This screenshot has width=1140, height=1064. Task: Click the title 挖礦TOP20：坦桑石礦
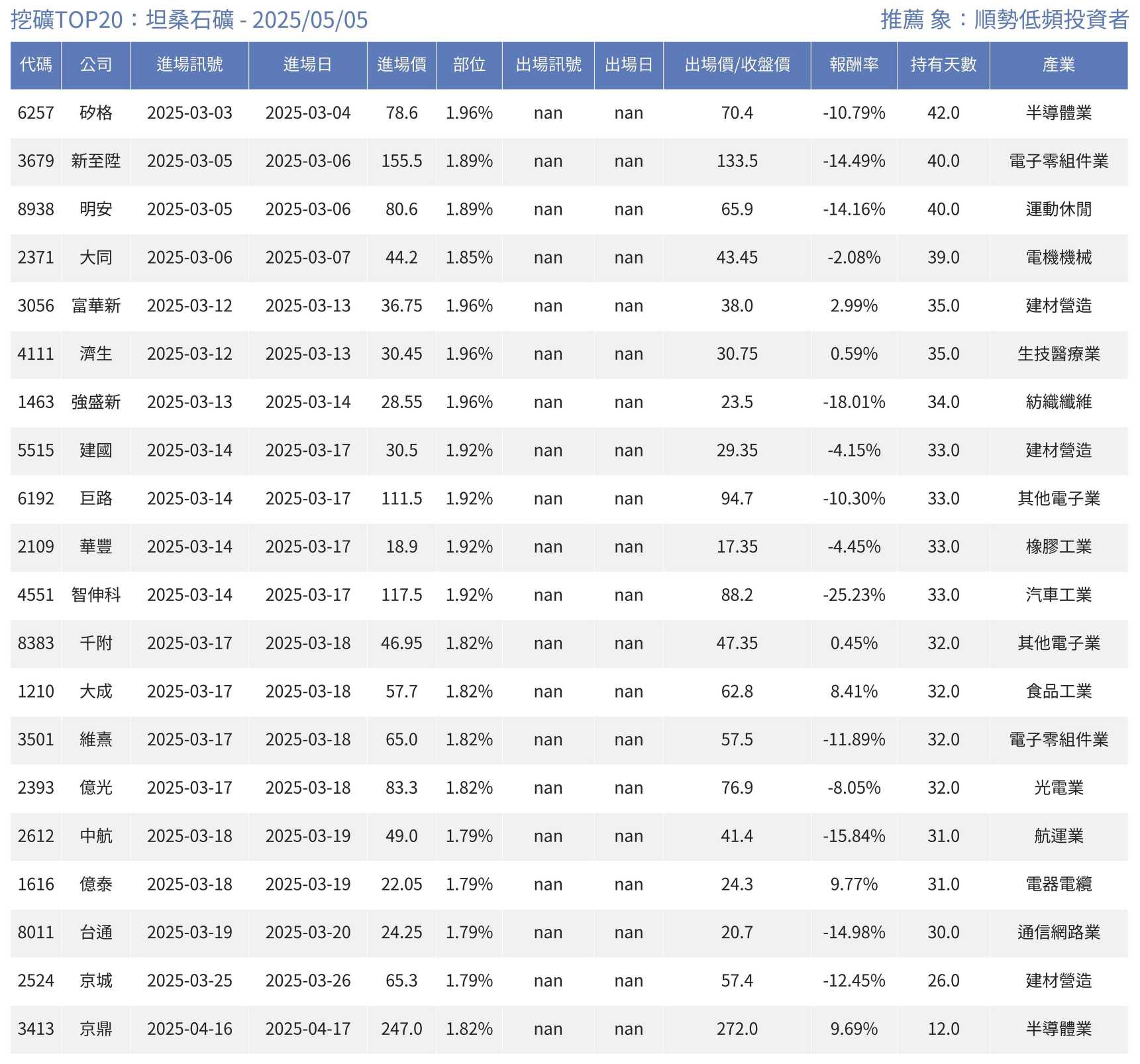[123, 20]
